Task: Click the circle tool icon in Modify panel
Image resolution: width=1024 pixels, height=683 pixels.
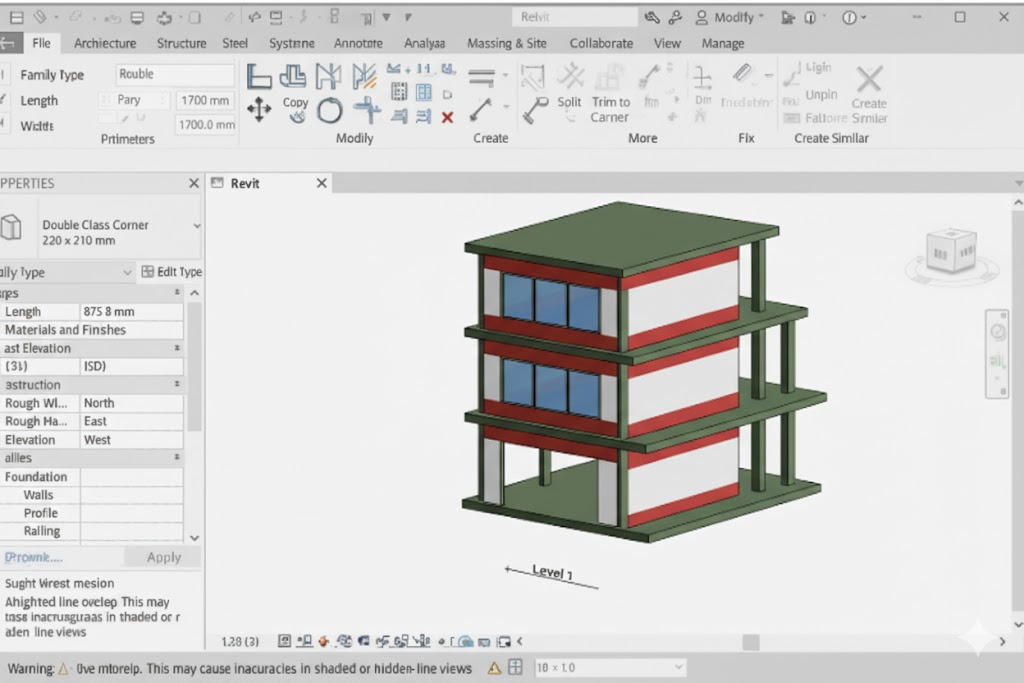Action: click(x=330, y=111)
